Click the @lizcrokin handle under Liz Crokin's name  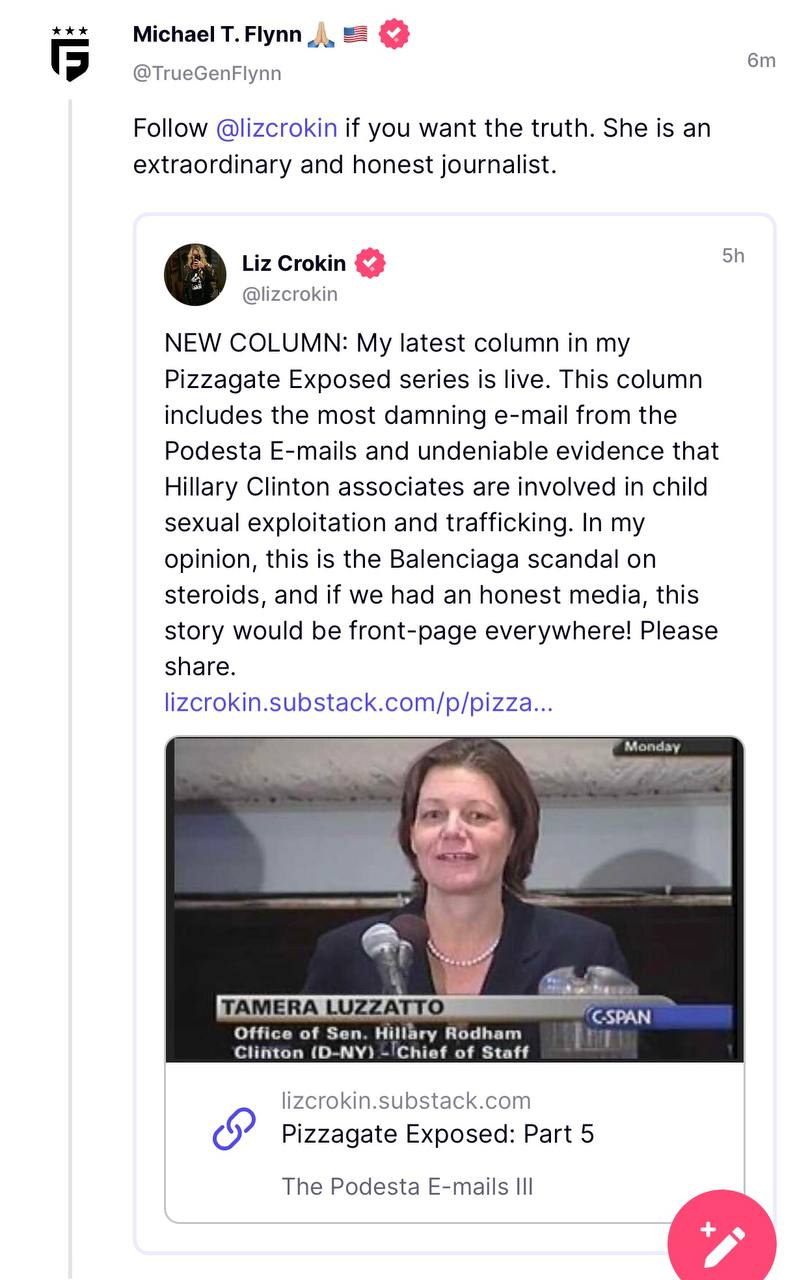click(x=290, y=294)
